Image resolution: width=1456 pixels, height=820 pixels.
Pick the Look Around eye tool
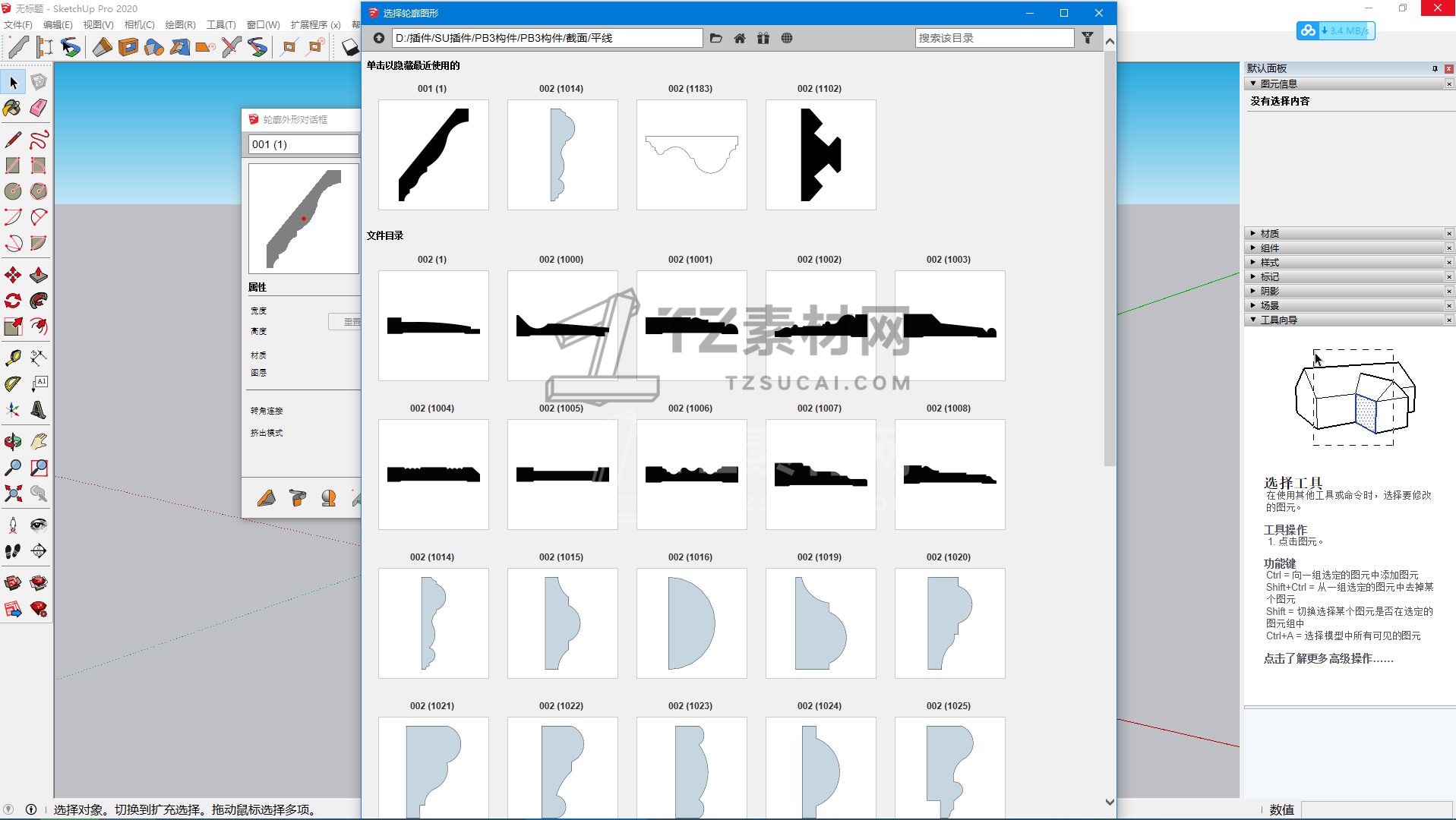click(39, 525)
